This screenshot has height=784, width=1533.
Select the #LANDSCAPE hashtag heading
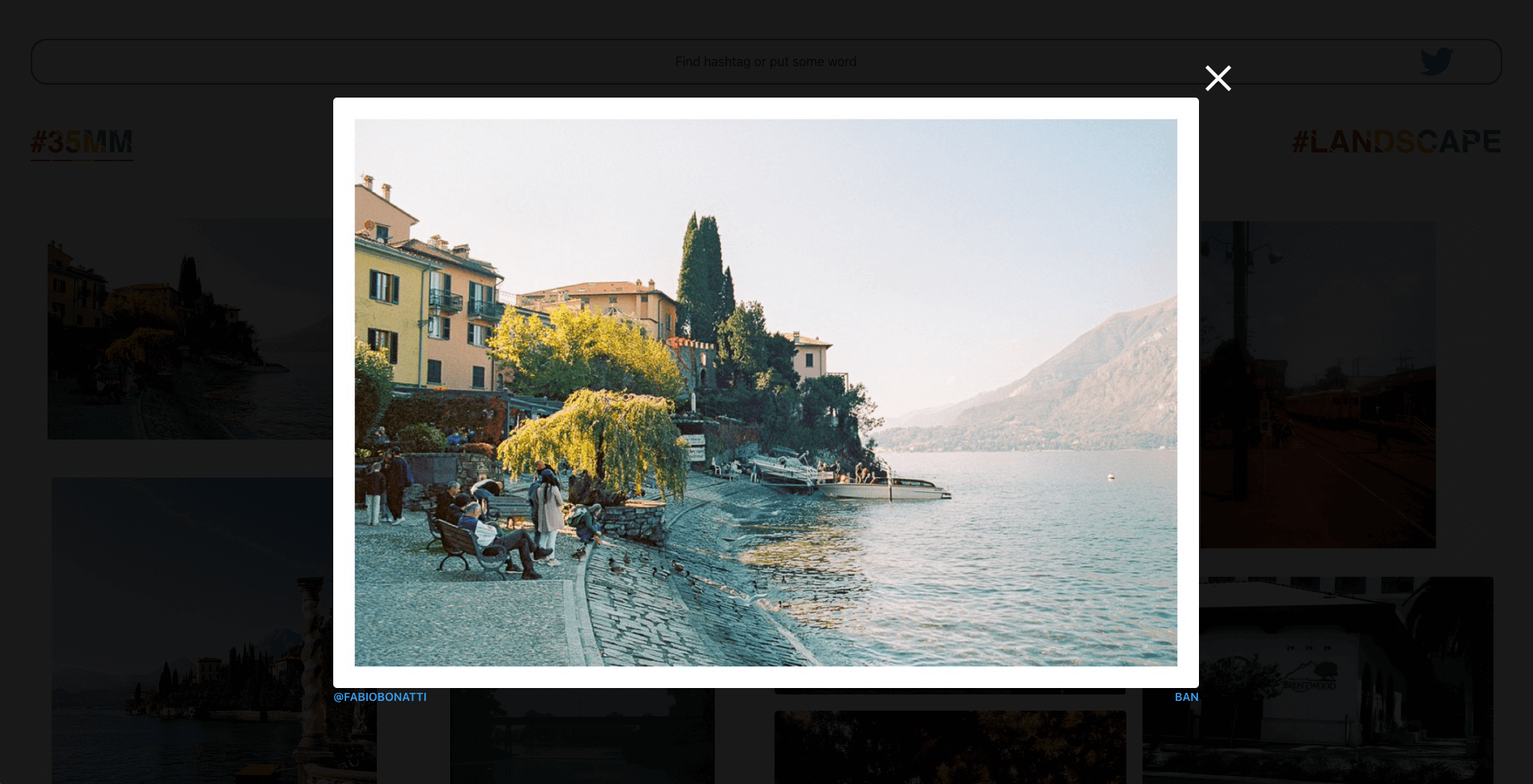pos(1397,142)
